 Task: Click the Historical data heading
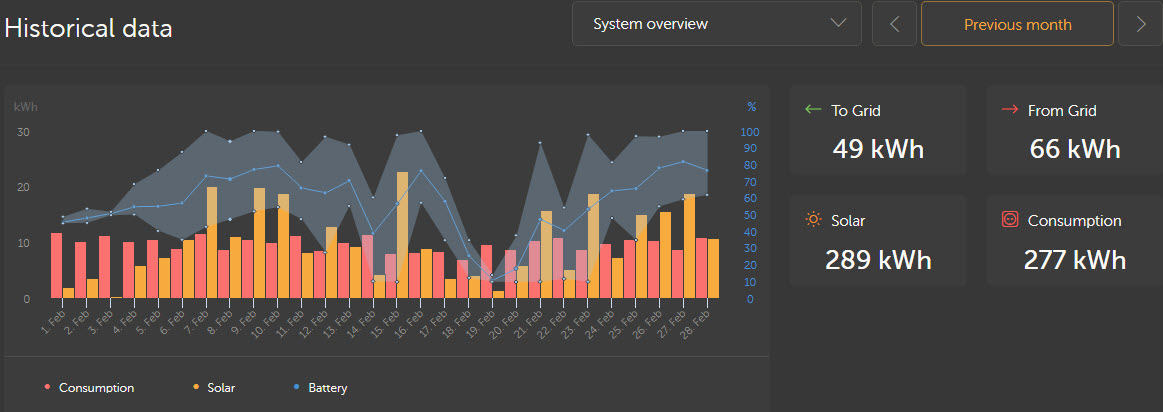click(88, 28)
